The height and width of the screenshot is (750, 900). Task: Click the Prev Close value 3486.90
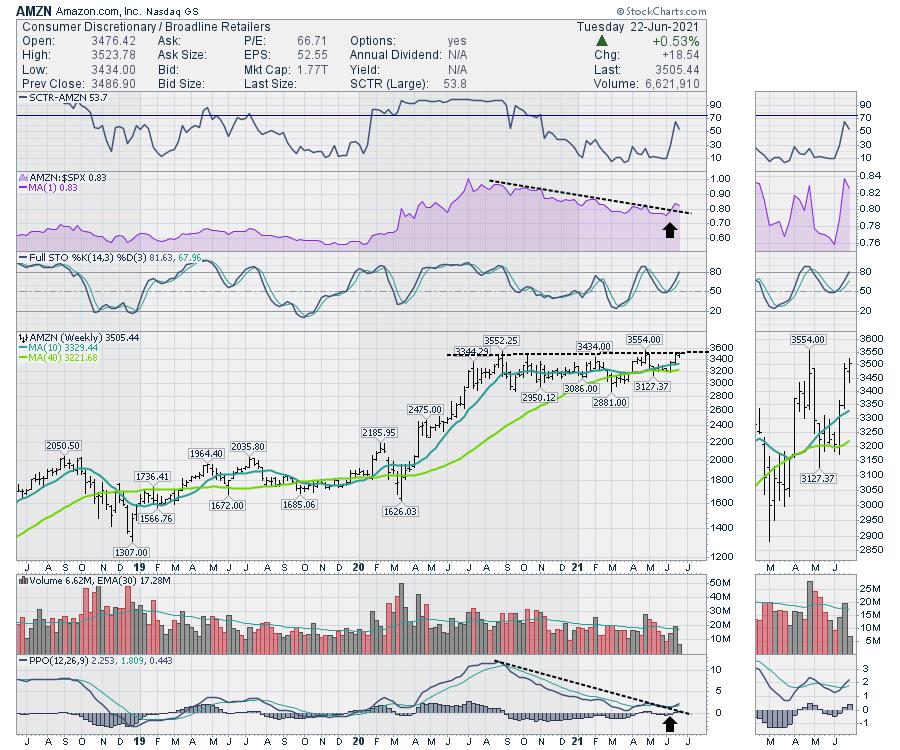pos(113,84)
